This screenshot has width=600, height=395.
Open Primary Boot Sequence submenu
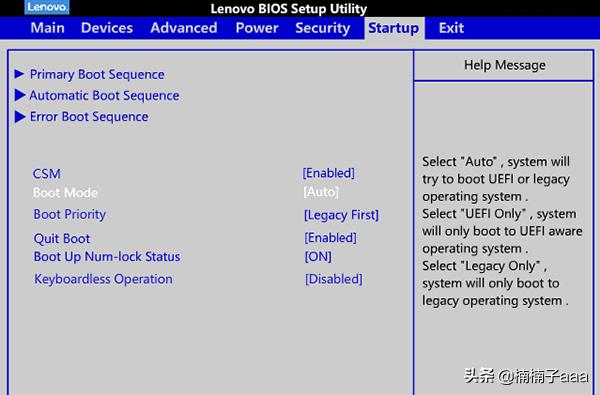[x=97, y=74]
